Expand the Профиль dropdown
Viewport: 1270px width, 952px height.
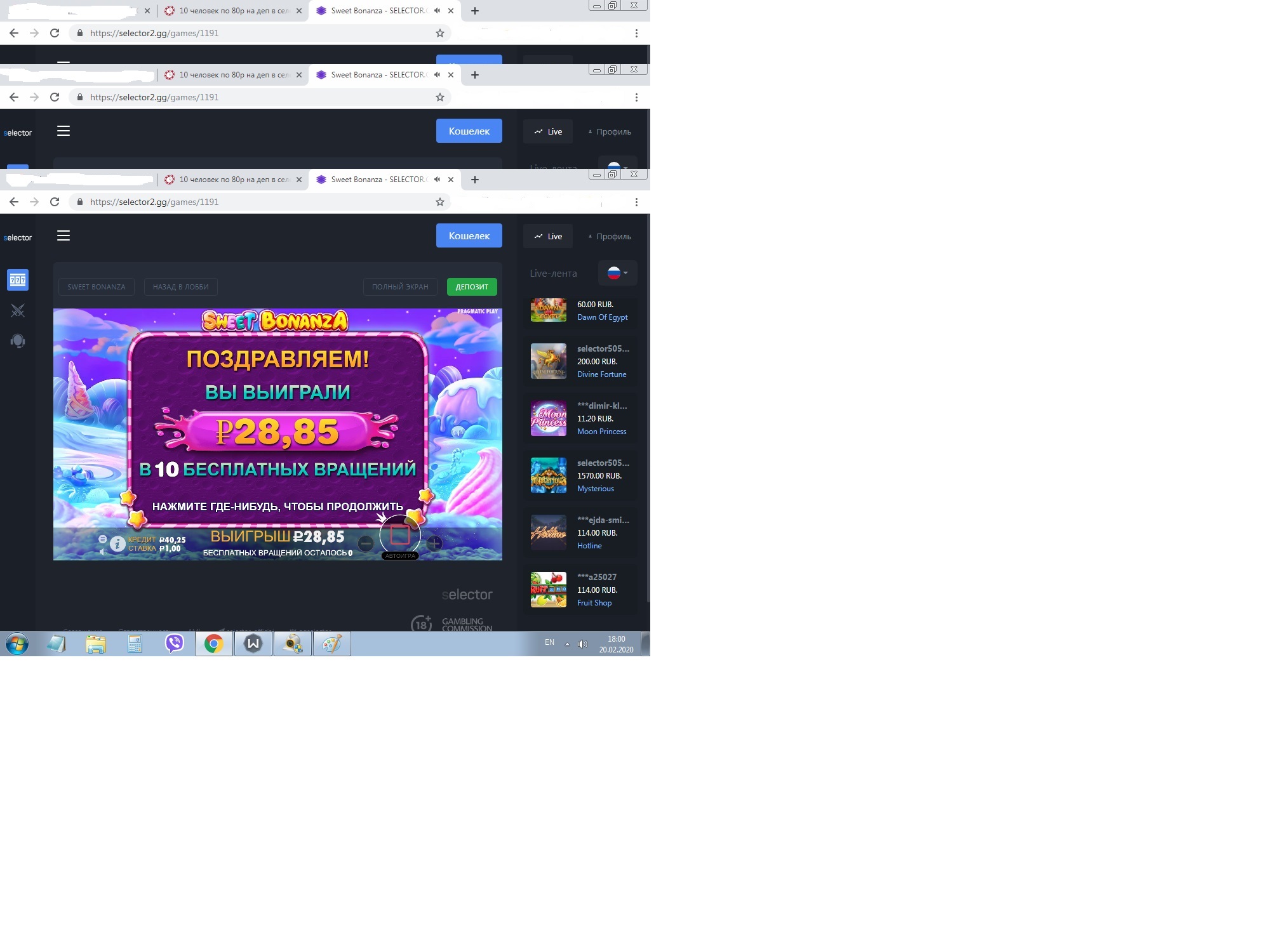pyautogui.click(x=610, y=236)
